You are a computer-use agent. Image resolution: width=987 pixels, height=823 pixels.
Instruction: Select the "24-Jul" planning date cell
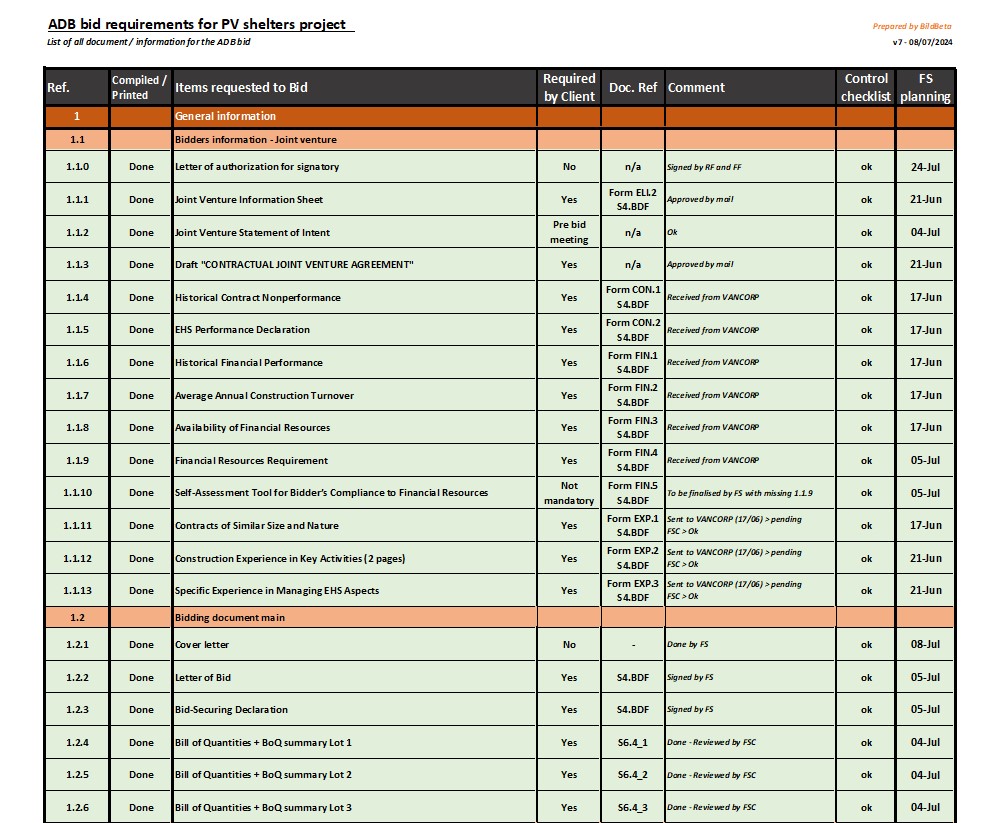(925, 167)
